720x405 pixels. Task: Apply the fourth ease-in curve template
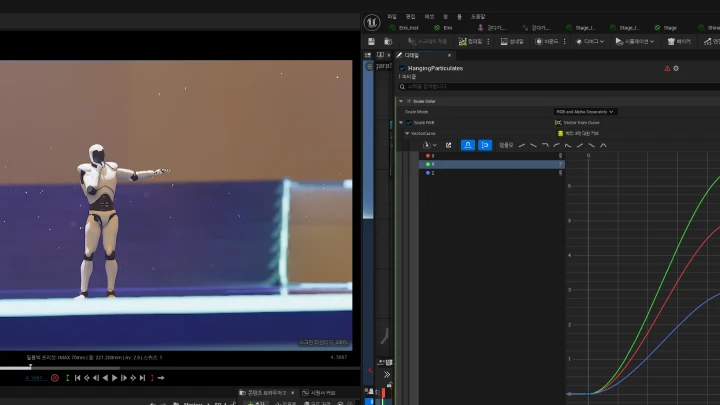[x=557, y=145]
